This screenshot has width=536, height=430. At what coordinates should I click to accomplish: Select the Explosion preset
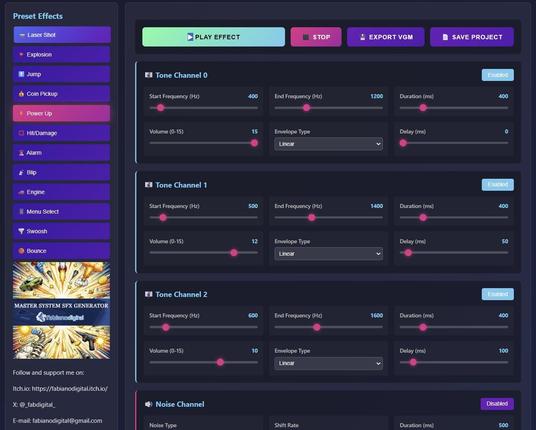[62, 54]
